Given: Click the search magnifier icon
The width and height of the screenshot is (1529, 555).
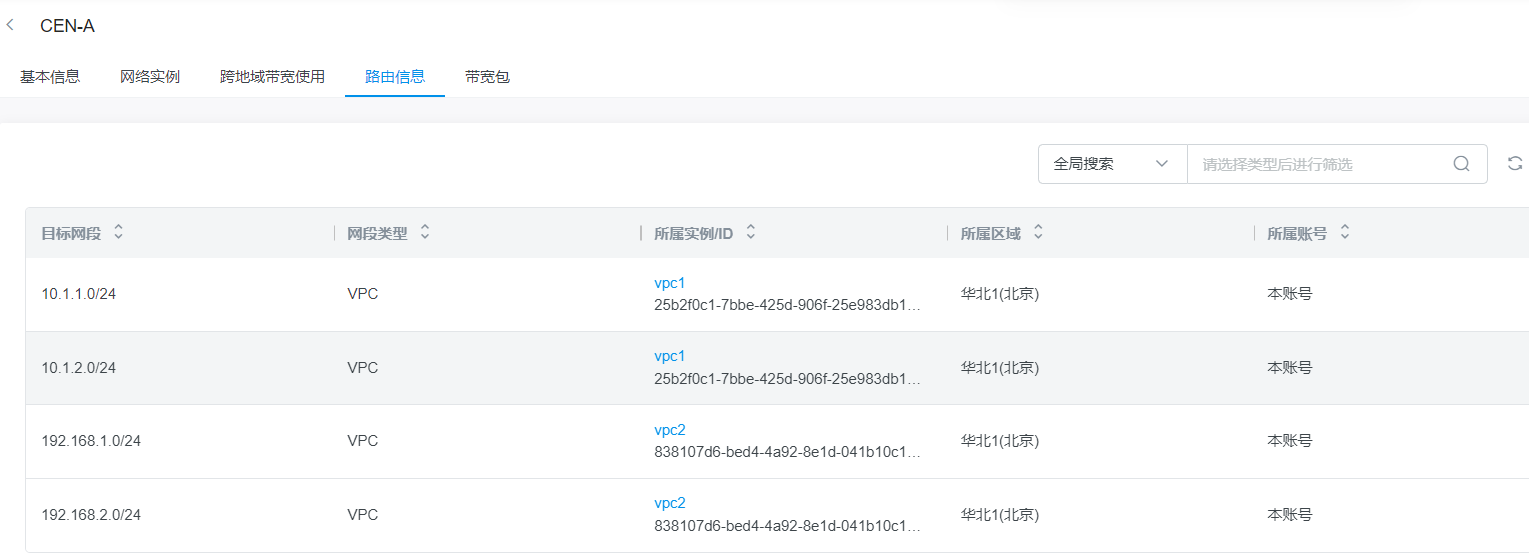Looking at the screenshot, I should (1461, 164).
